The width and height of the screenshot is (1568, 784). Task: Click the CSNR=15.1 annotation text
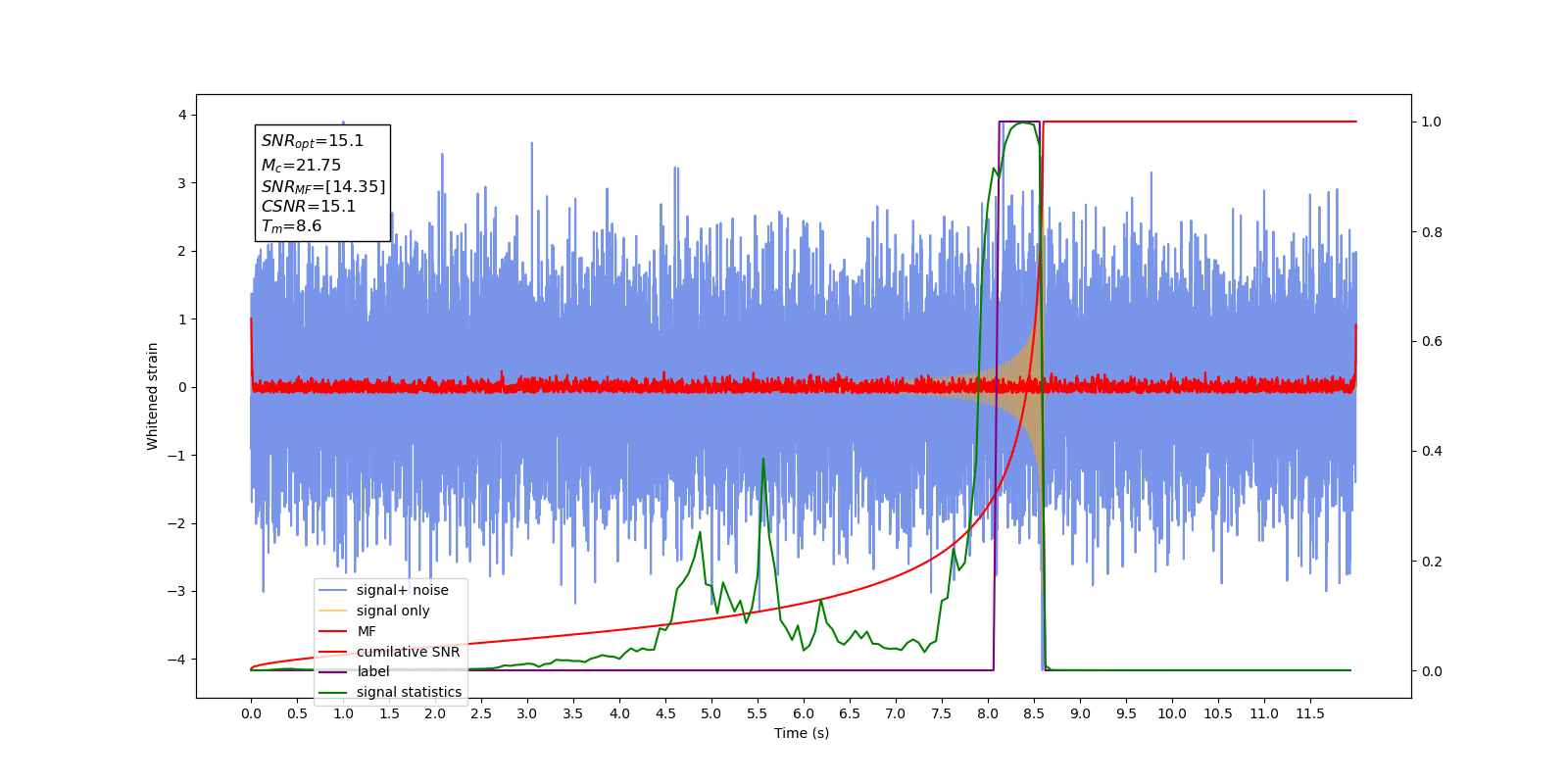309,207
